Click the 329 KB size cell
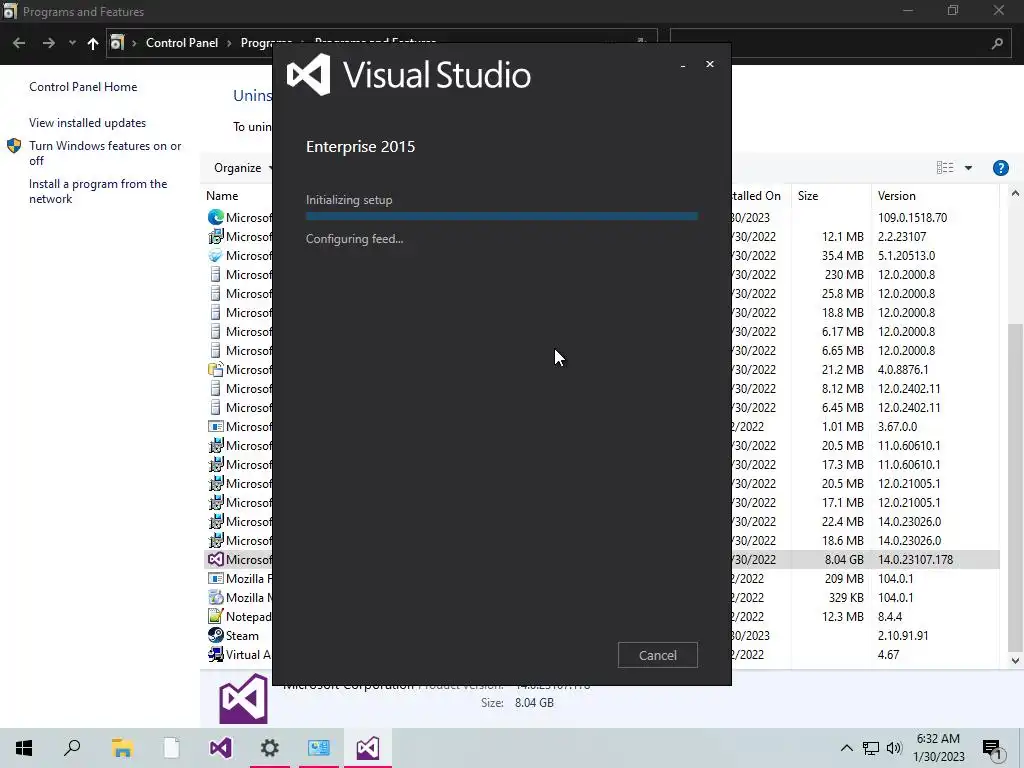This screenshot has width=1024, height=768. 846,598
